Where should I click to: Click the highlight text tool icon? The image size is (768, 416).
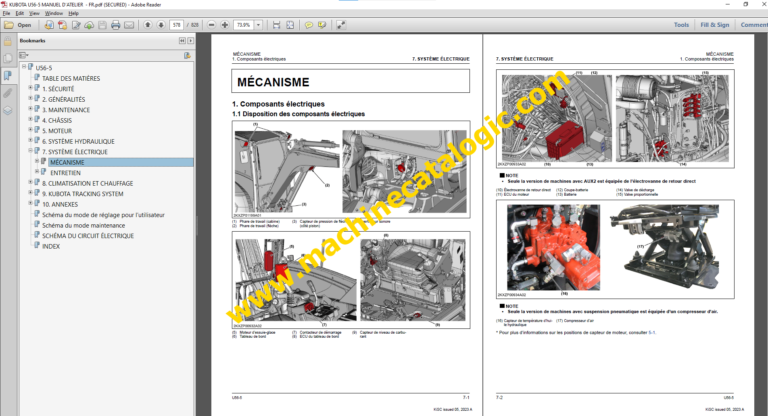click(322, 25)
